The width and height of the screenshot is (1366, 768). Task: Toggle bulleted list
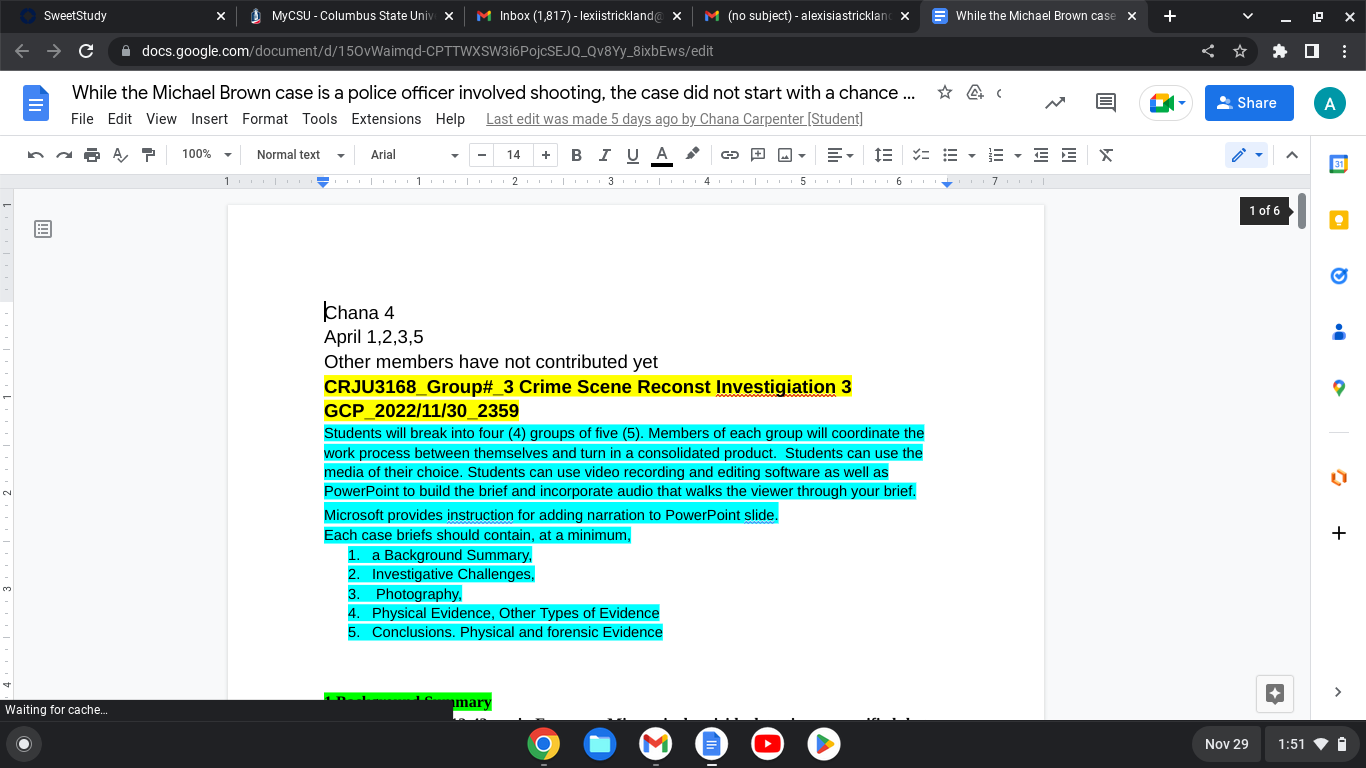(x=950, y=155)
